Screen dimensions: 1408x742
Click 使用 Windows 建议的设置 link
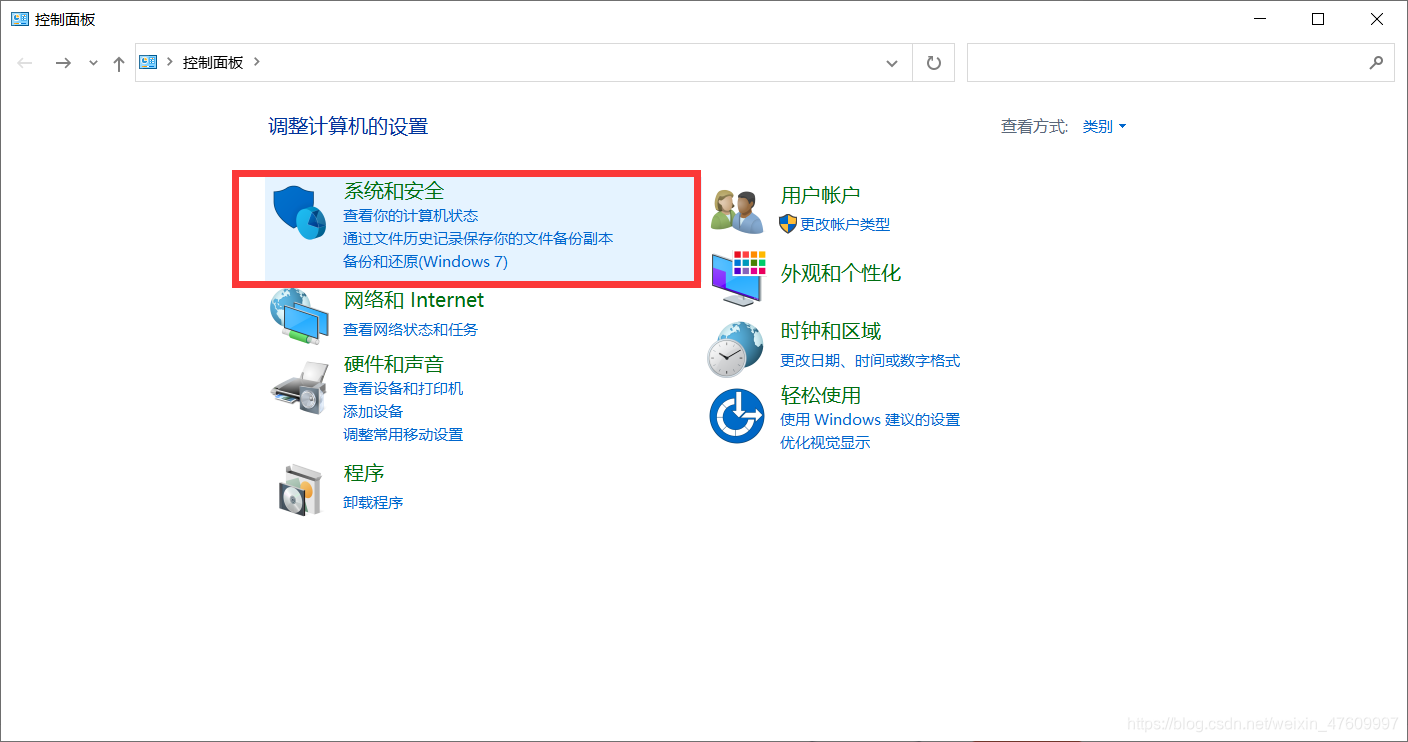point(870,419)
